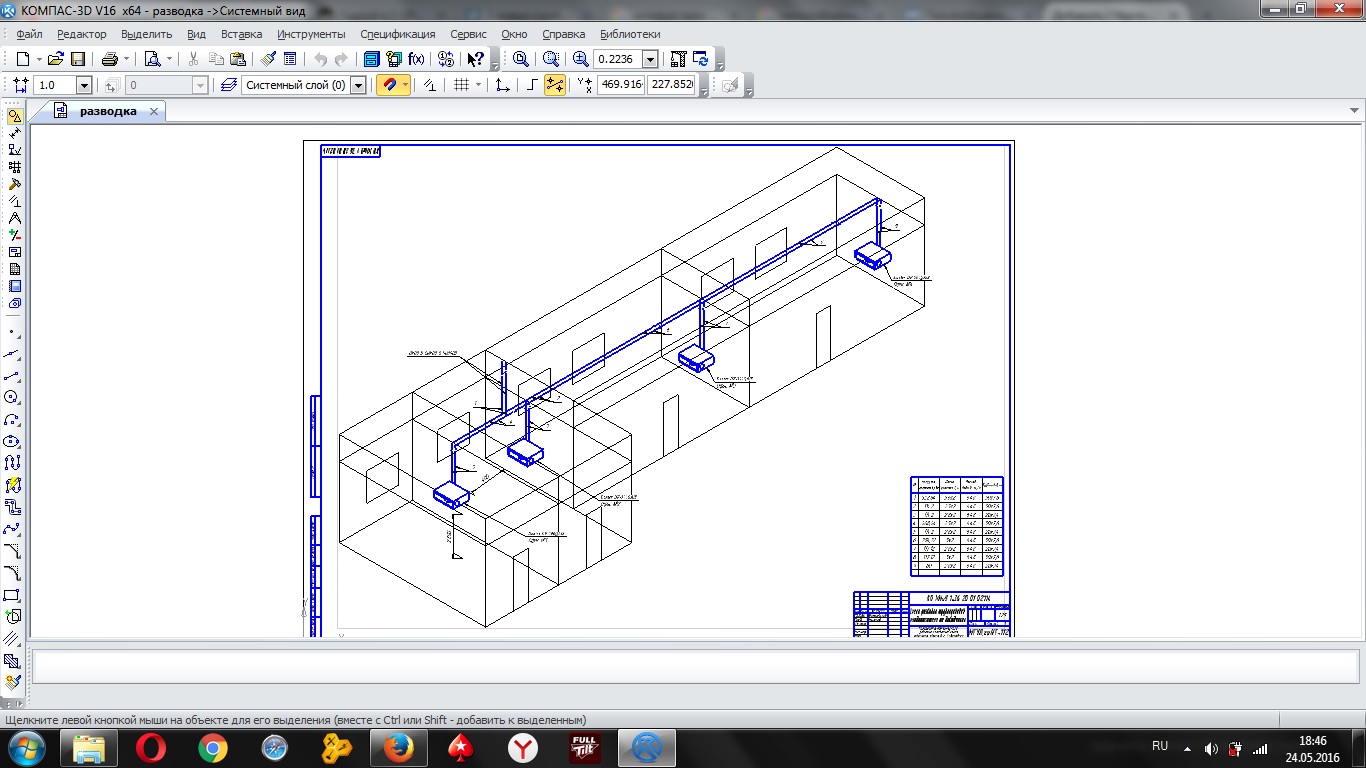Paste from clipboard icon
This screenshot has height=768, width=1366.
coord(238,59)
